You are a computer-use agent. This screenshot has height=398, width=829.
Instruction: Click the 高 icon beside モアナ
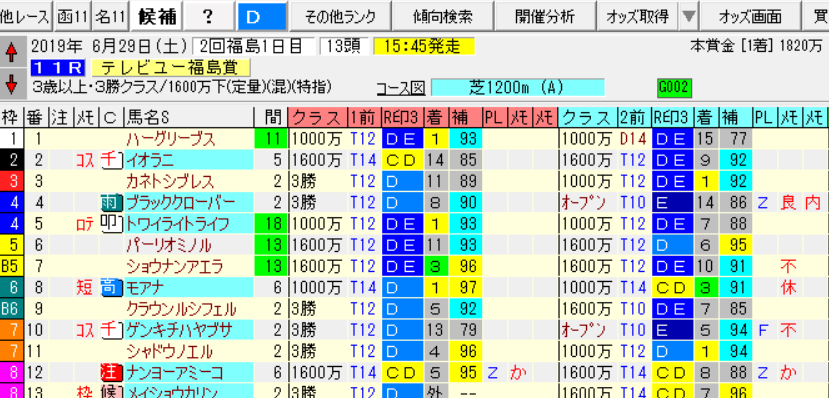[x=112, y=288]
